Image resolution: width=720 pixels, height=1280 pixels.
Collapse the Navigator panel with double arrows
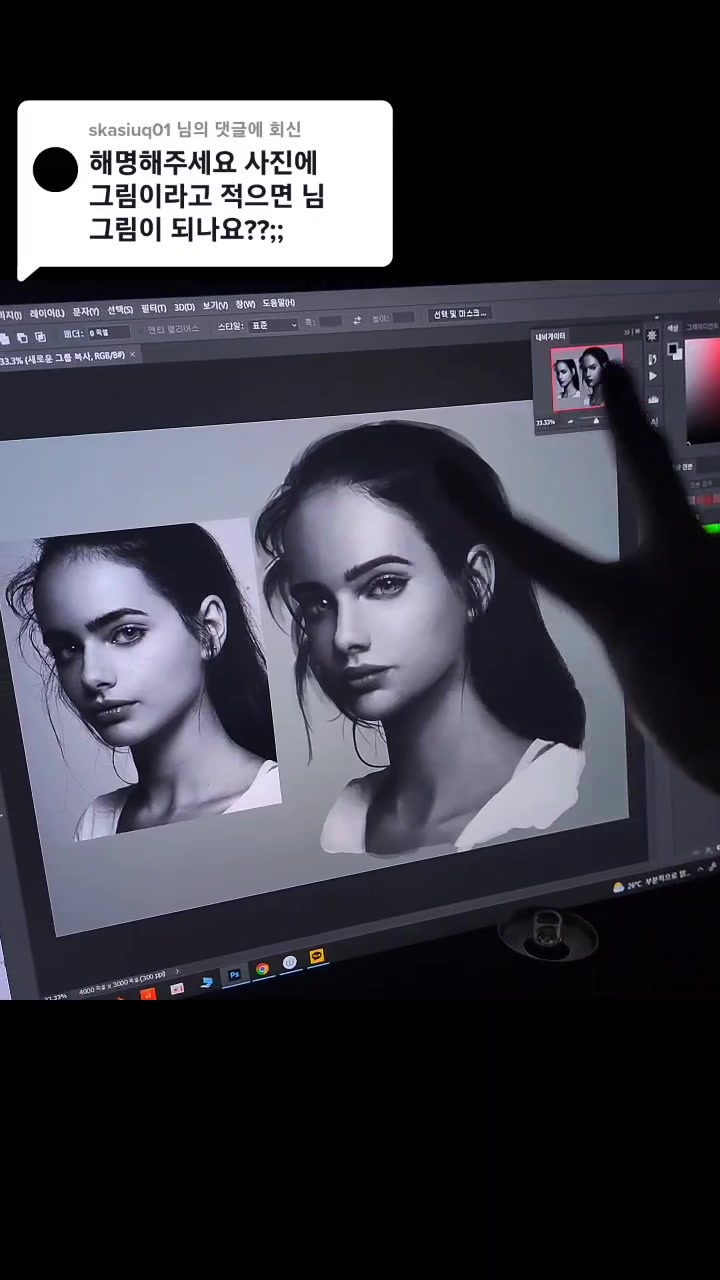628,331
